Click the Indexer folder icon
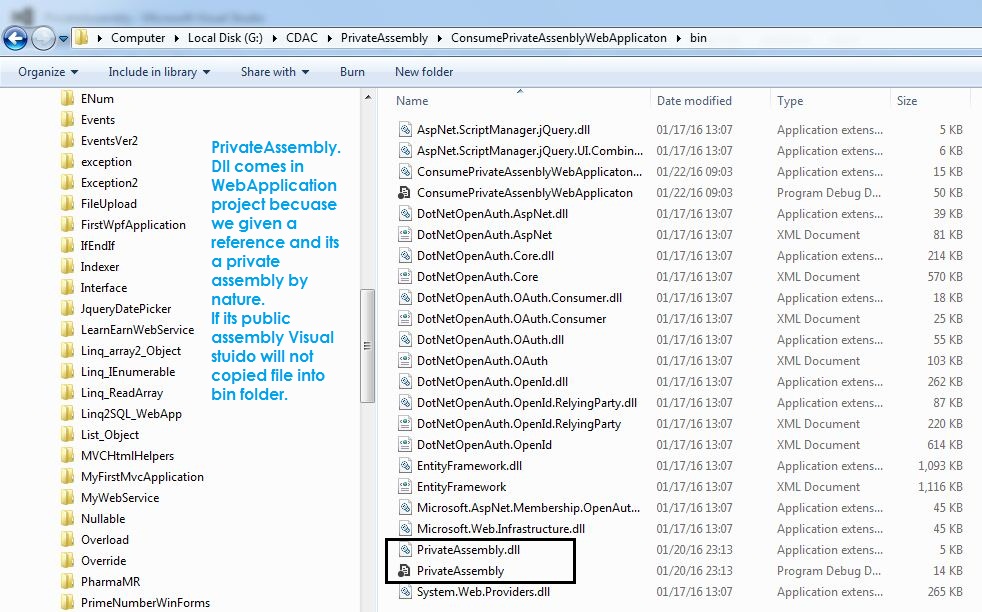The width and height of the screenshot is (982, 612). coord(68,267)
